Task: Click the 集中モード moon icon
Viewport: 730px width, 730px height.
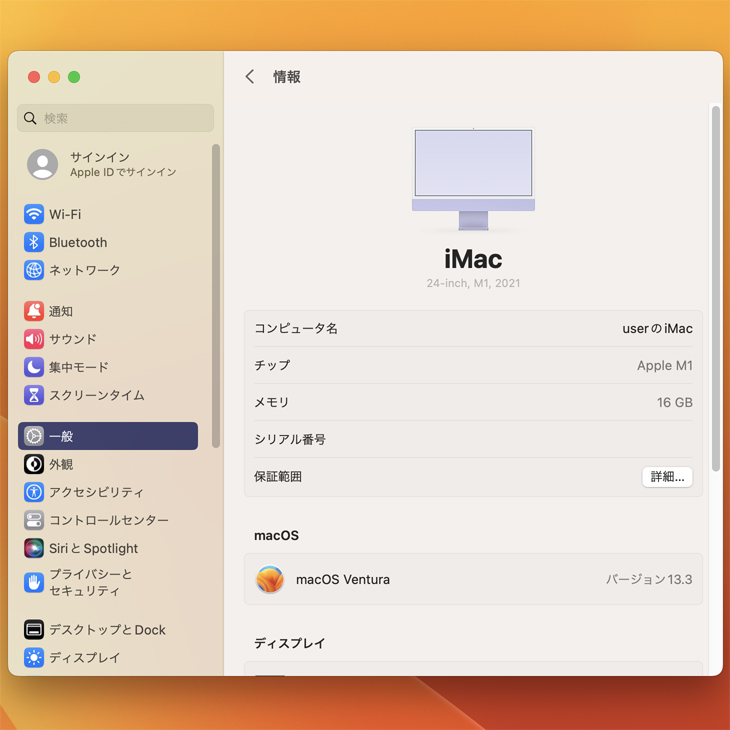Action: point(34,367)
